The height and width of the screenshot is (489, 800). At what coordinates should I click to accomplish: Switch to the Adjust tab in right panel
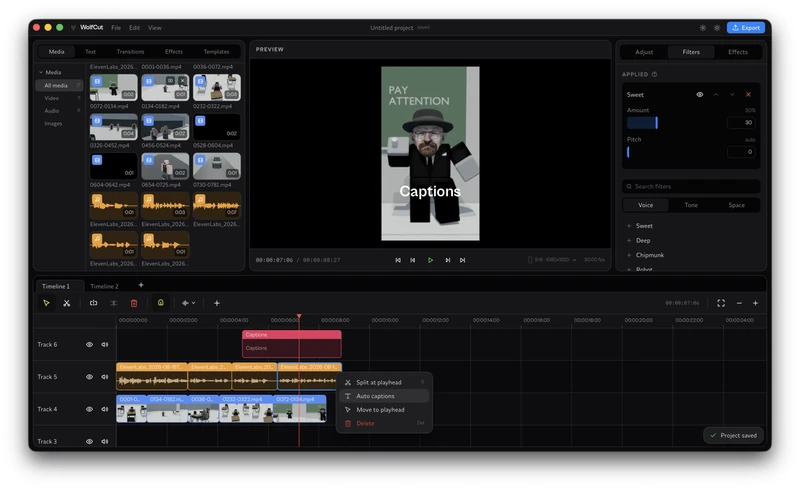[644, 52]
